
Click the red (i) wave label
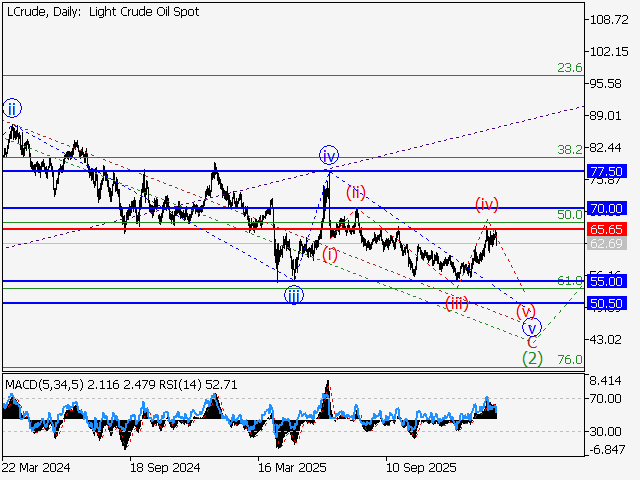[x=330, y=254]
